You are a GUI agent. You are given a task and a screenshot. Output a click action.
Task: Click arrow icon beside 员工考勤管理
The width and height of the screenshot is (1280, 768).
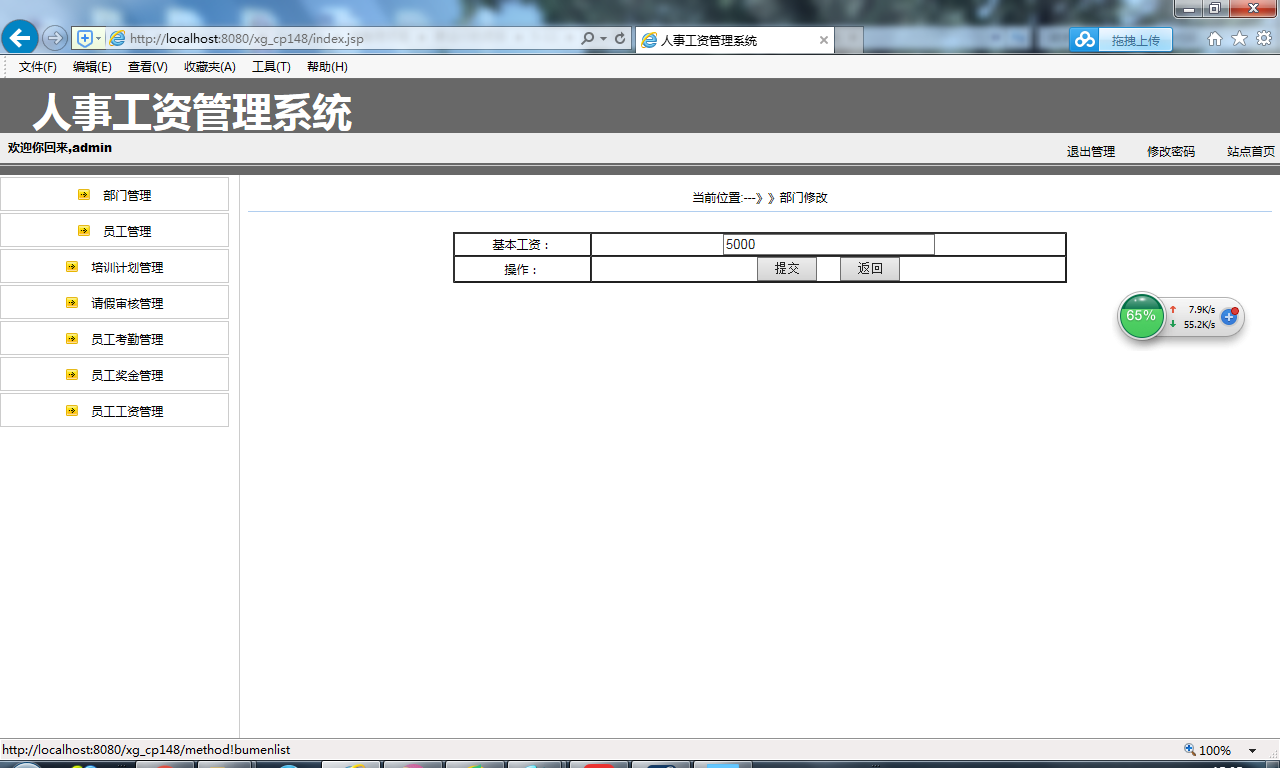[x=72, y=339]
